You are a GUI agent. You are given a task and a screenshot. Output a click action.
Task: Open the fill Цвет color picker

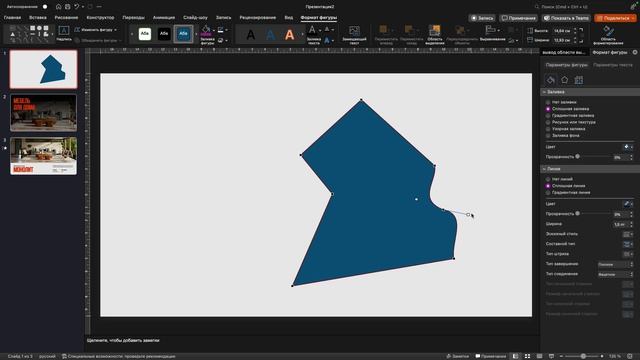tap(628, 147)
